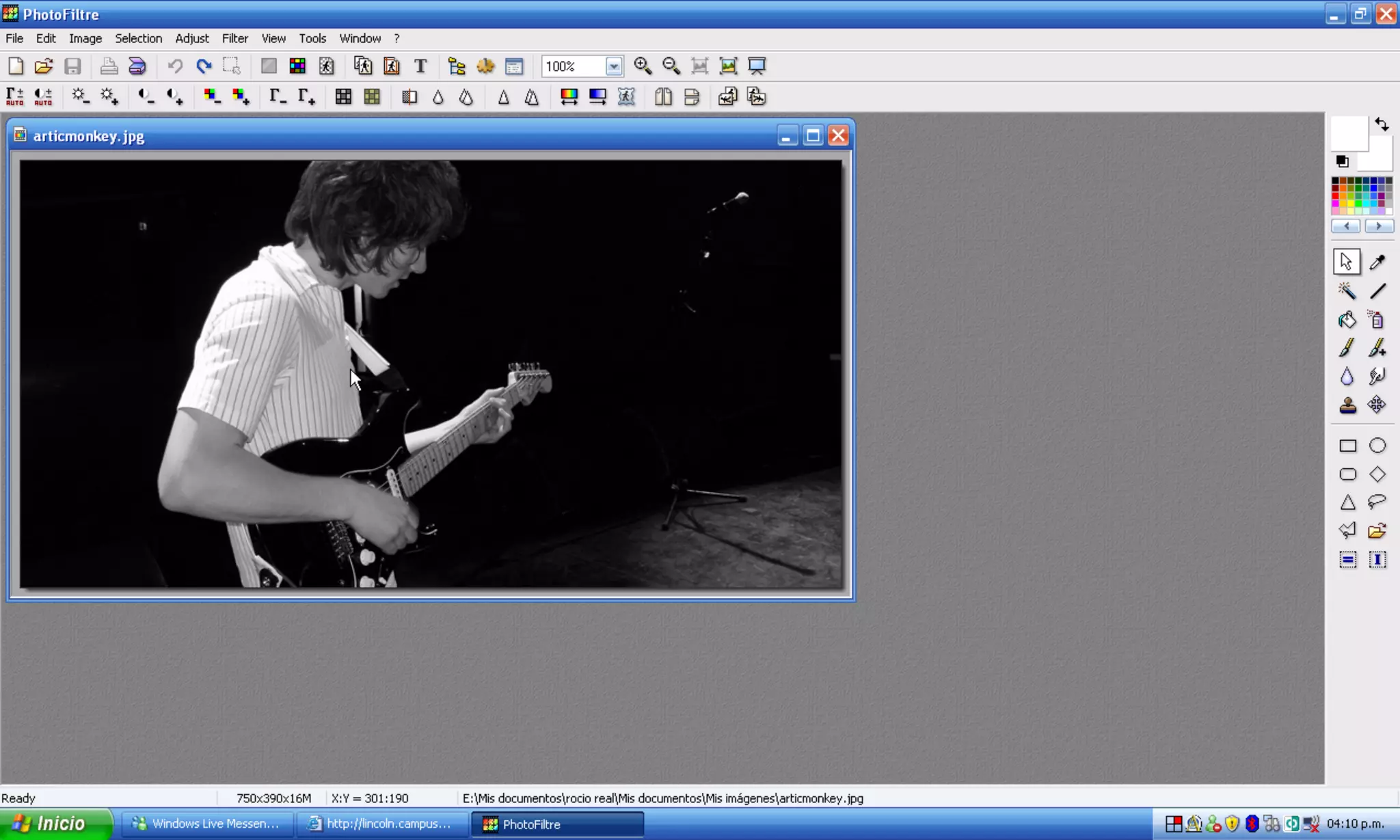The width and height of the screenshot is (1400, 840).
Task: Open the zoom percentage dropdown
Action: coord(613,66)
